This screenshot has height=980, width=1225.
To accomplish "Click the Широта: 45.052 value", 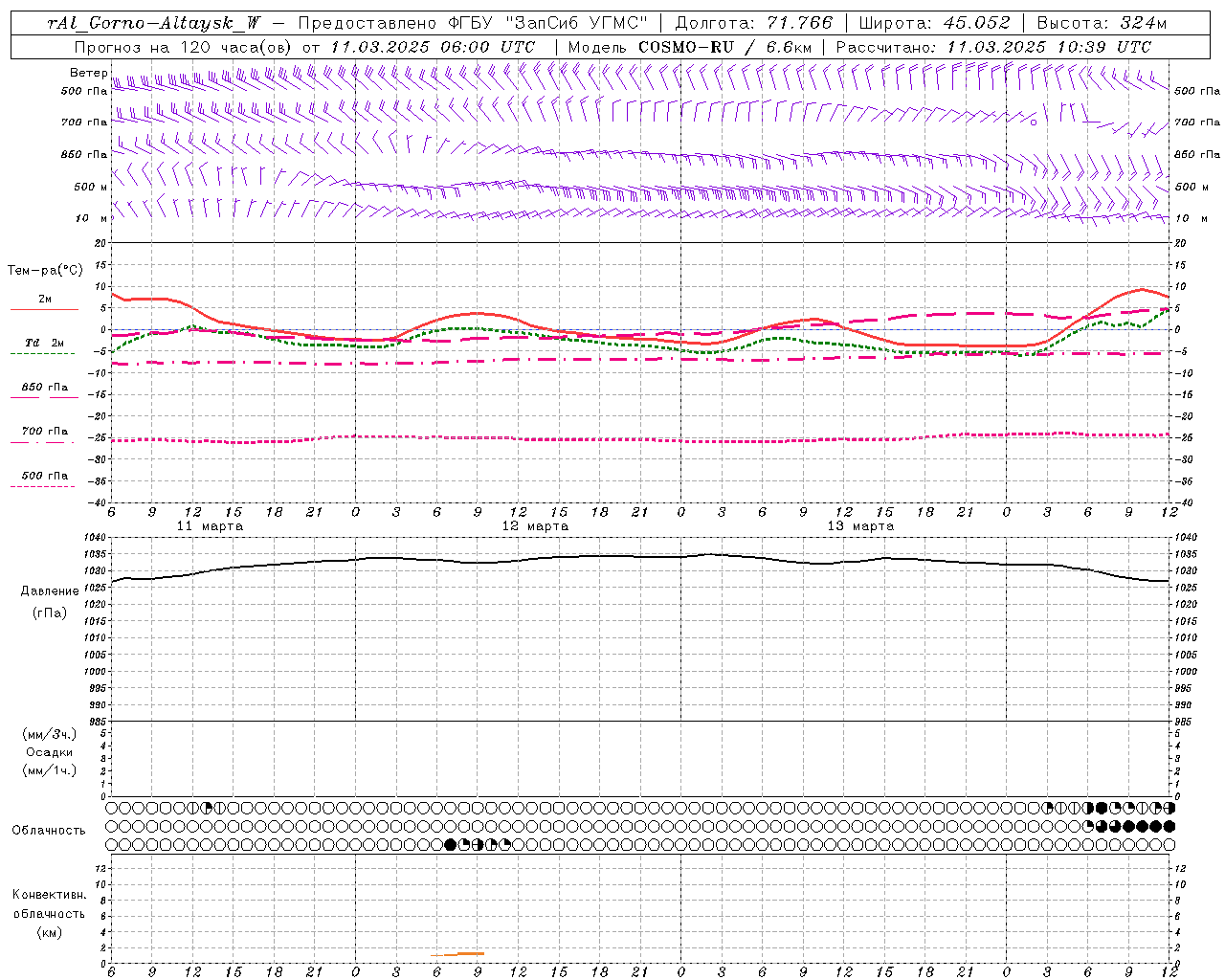I will click(x=935, y=23).
